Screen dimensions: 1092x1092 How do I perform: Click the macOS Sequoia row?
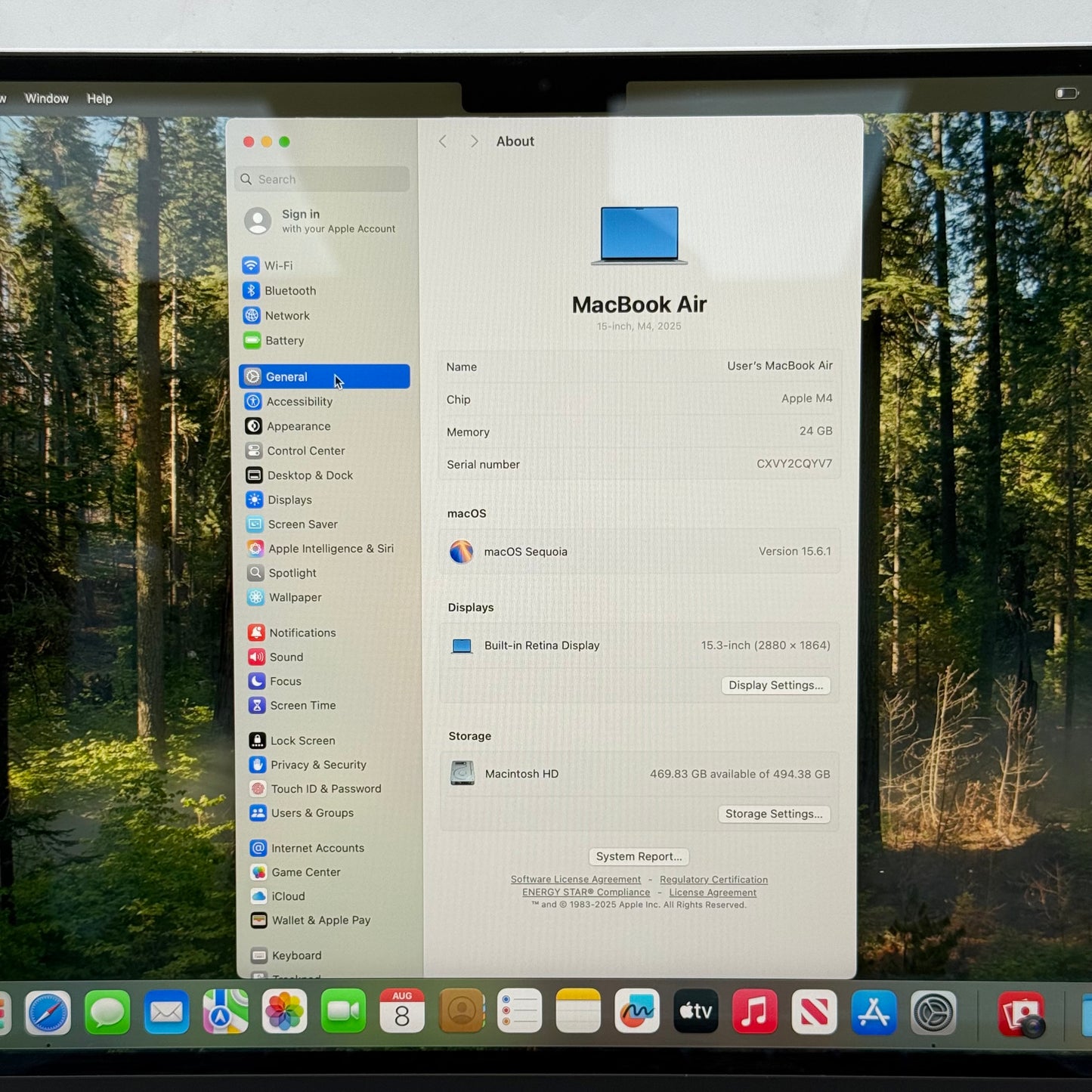tap(639, 552)
